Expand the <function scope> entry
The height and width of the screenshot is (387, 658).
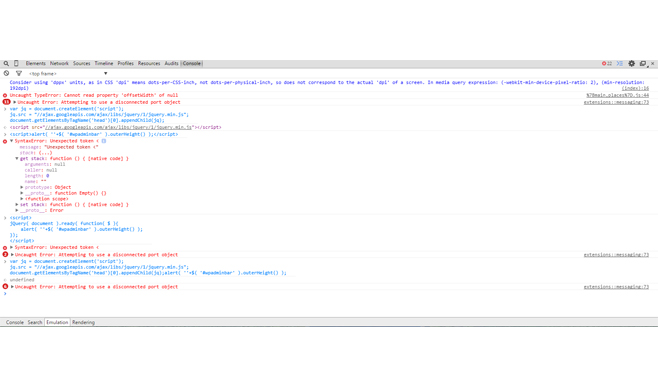pyautogui.click(x=22, y=199)
